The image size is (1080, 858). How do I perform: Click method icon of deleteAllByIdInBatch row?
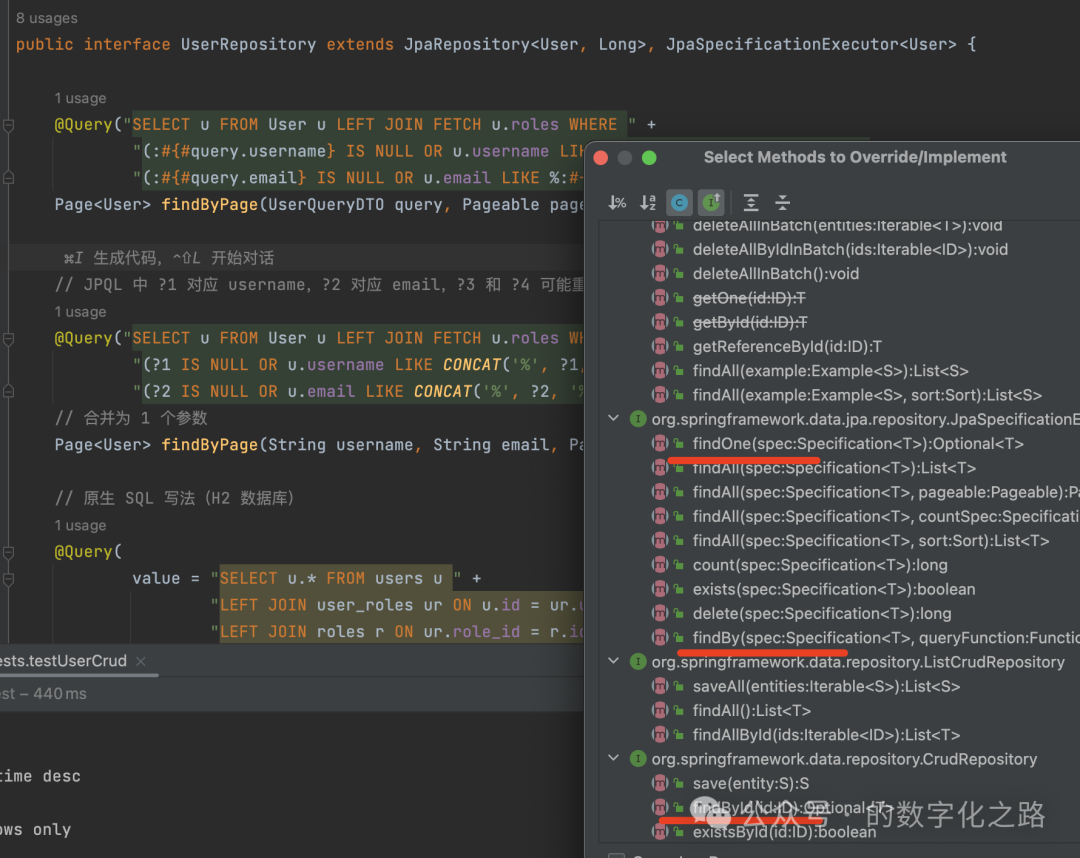click(660, 249)
